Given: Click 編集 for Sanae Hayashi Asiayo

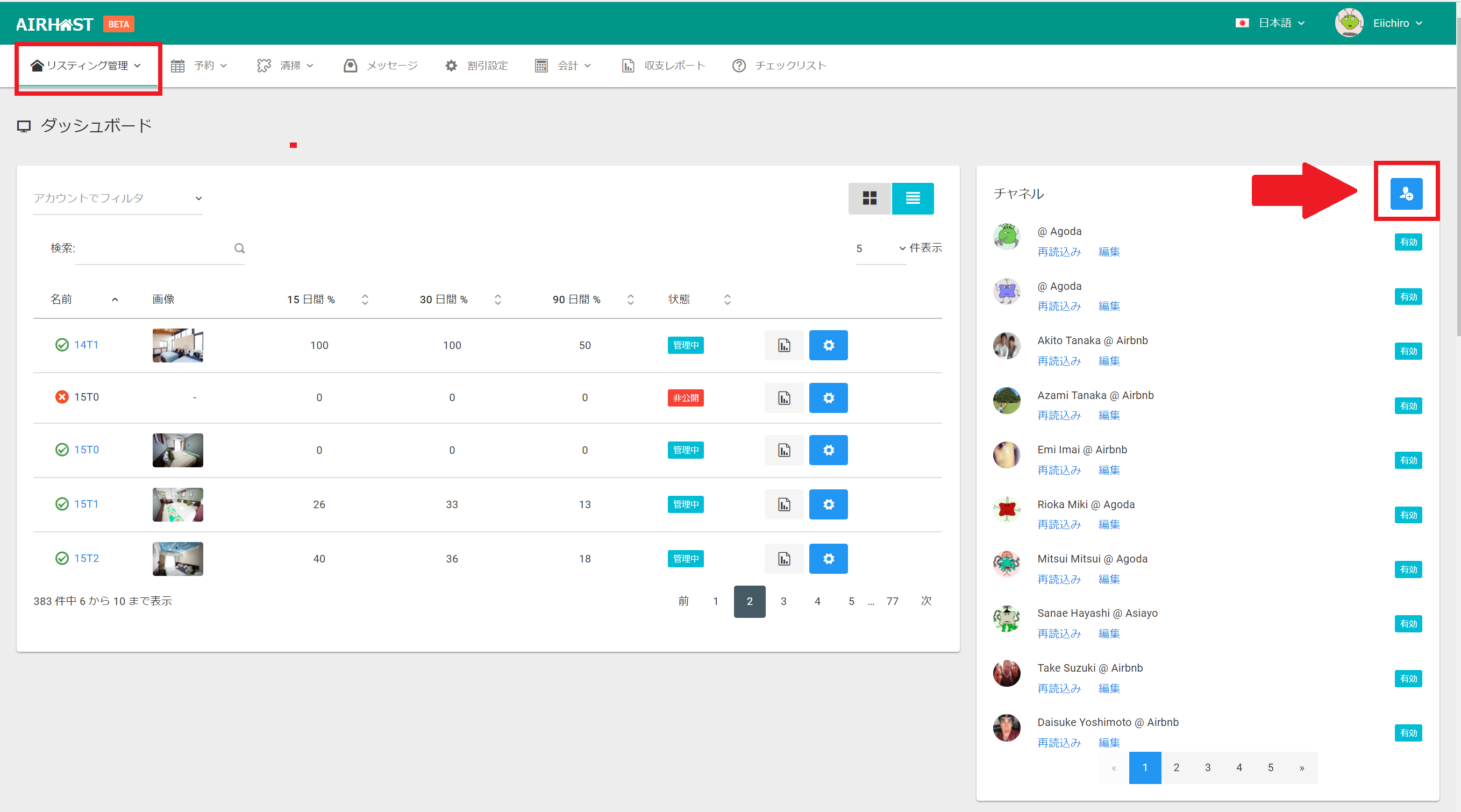Looking at the screenshot, I should 1108,633.
